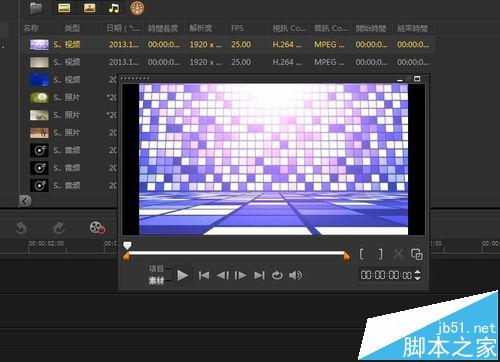This screenshot has height=362, width=500.
Task: Collapse the library panel with the left chevron
Action: 25,201
